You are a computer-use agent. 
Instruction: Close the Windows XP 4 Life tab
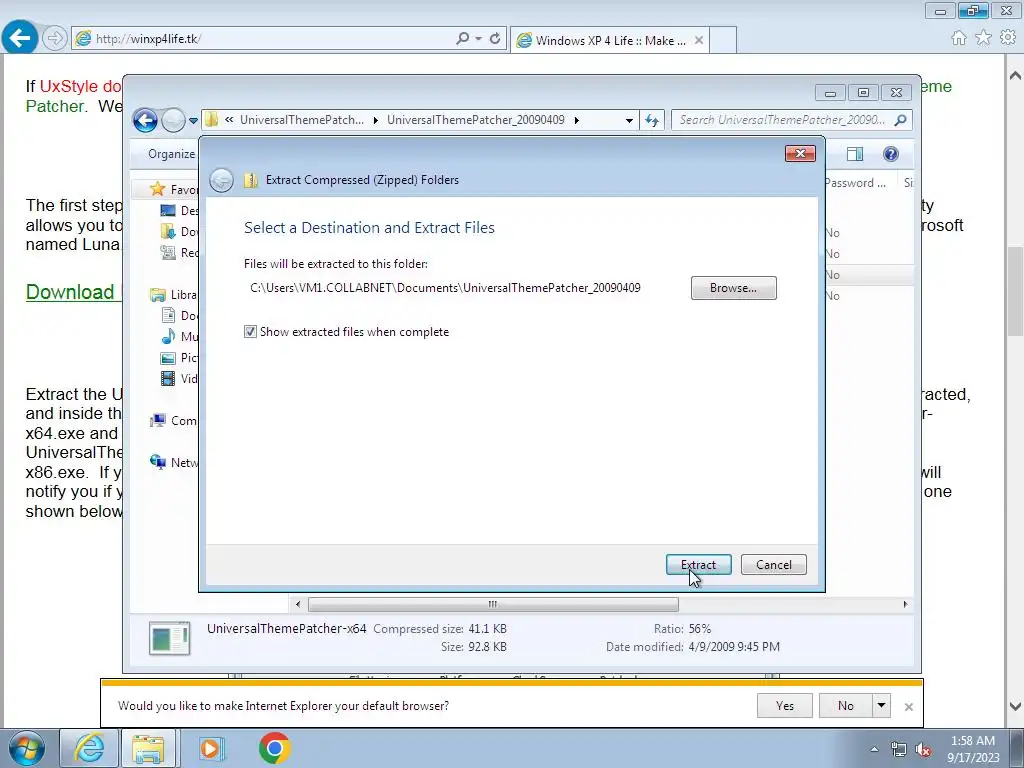(699, 40)
